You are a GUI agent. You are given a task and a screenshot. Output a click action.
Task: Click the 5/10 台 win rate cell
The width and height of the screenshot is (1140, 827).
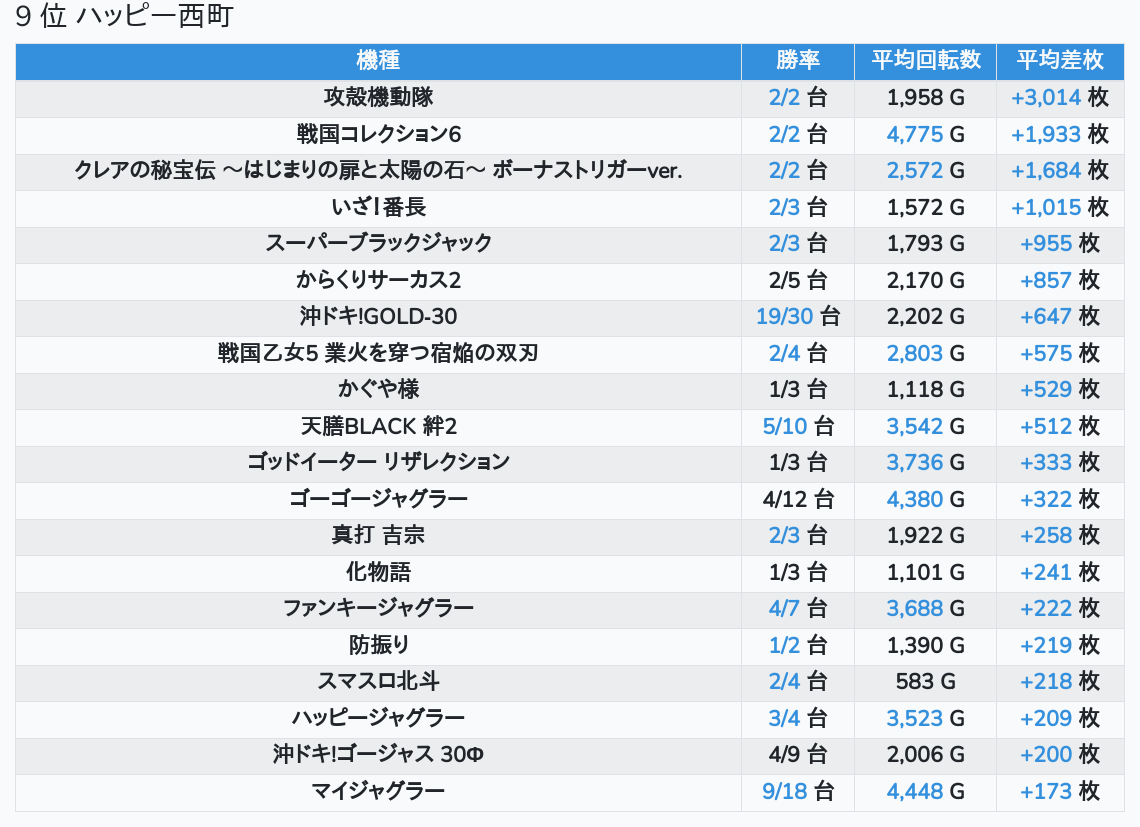click(798, 426)
